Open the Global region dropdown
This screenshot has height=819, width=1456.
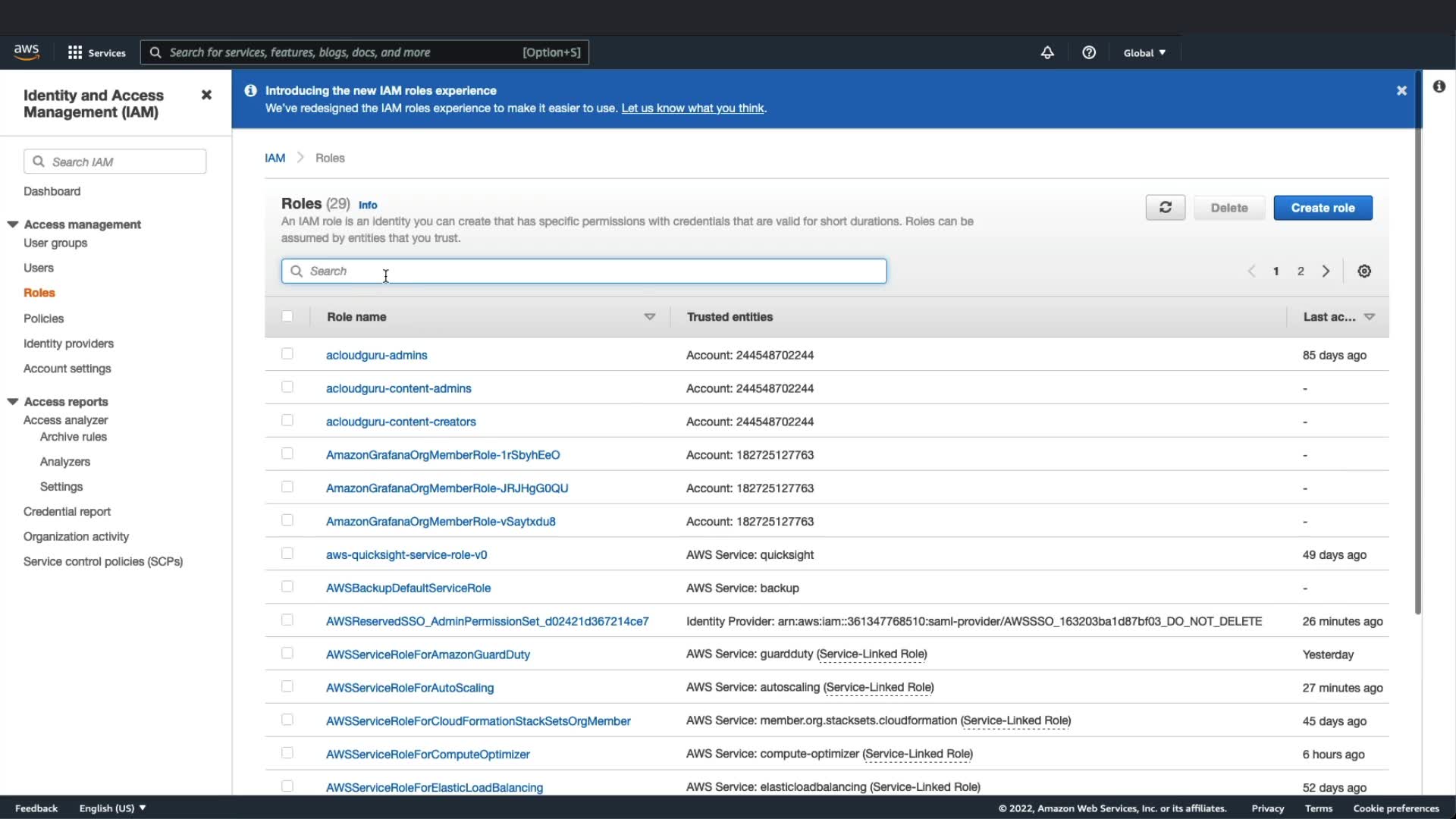click(x=1144, y=52)
